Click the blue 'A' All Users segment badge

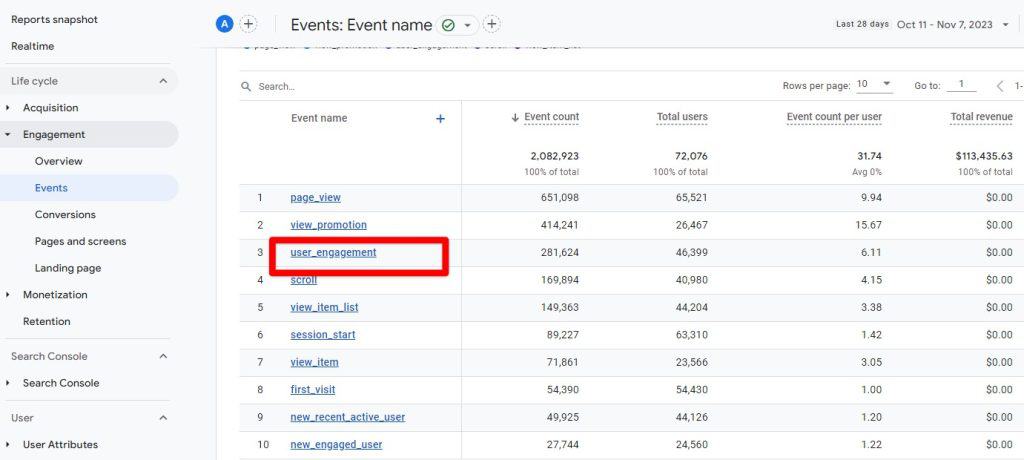click(225, 25)
